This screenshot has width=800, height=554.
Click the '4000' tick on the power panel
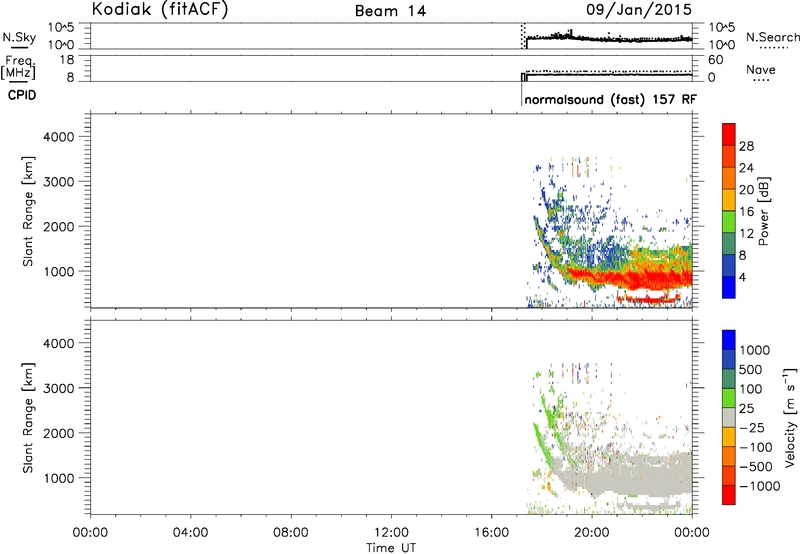[58, 137]
